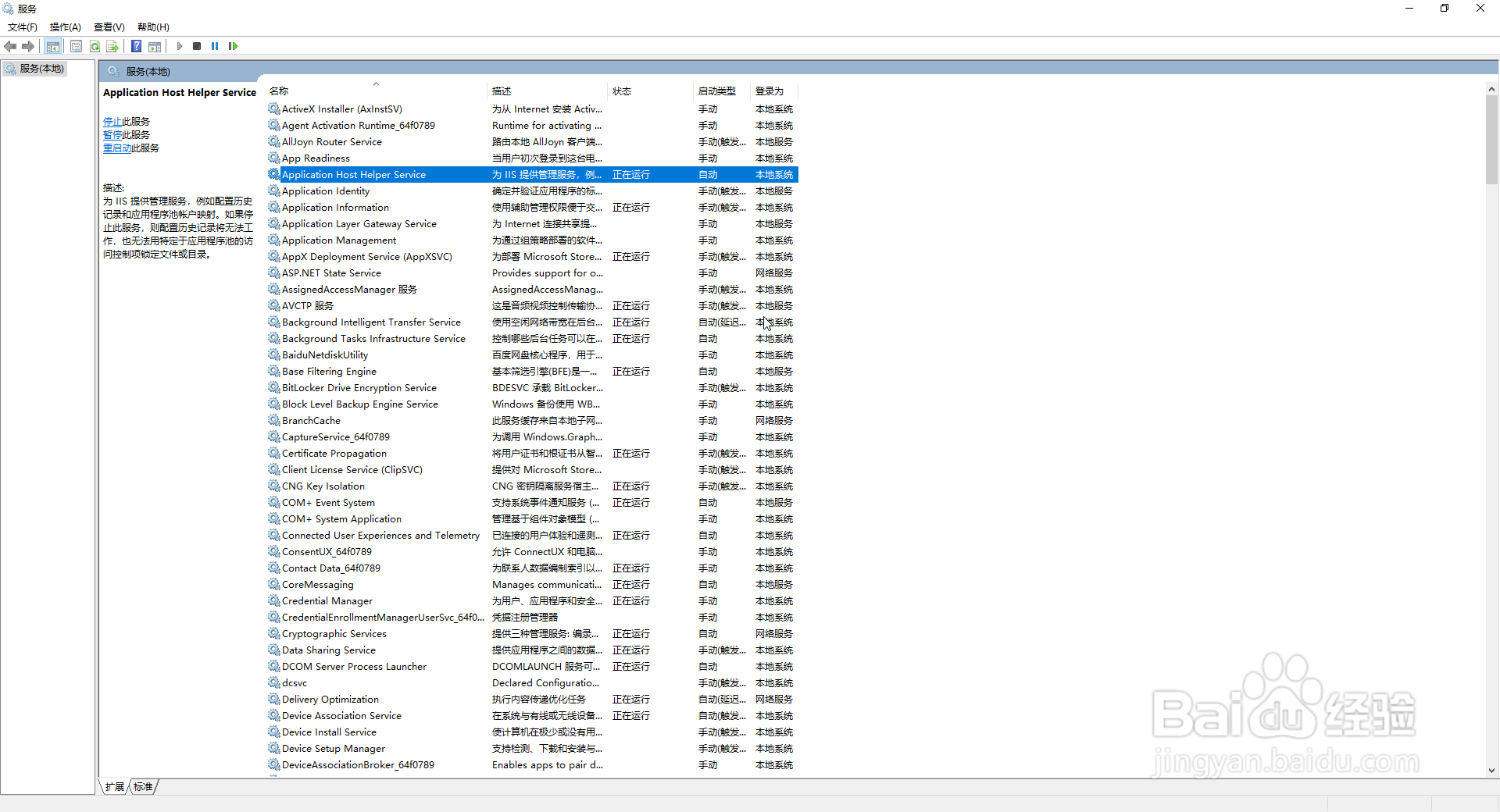
Task: Select the Application Identity service
Action: tap(532, 191)
